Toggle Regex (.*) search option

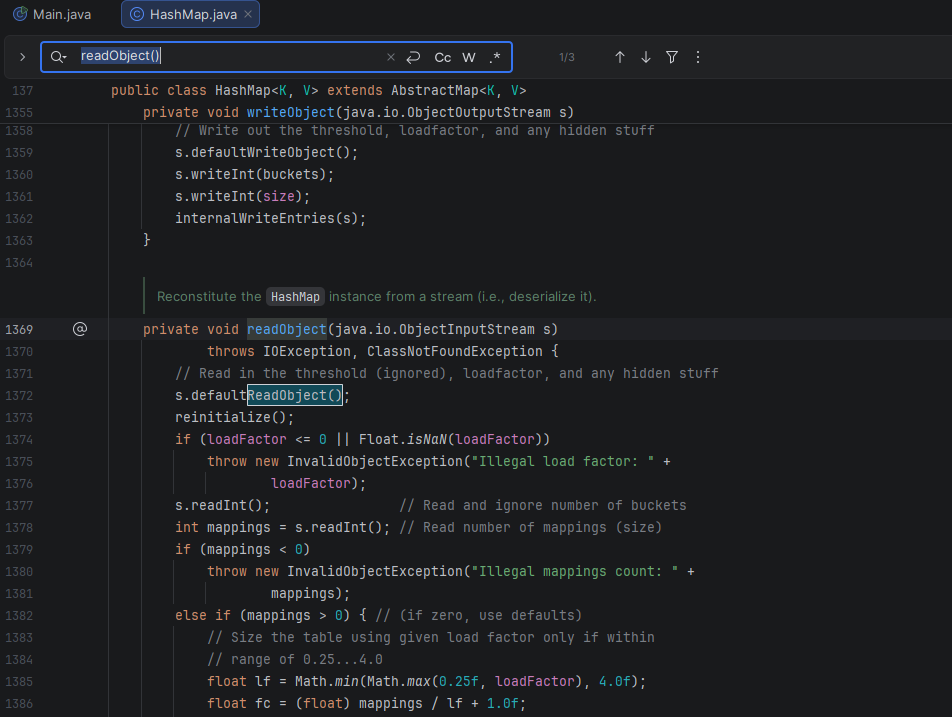pyautogui.click(x=494, y=57)
